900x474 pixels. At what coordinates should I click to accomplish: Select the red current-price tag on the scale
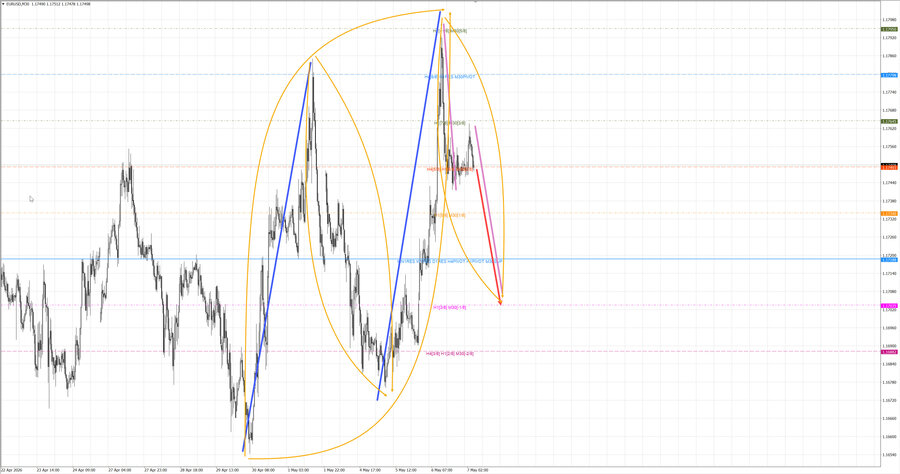890,168
